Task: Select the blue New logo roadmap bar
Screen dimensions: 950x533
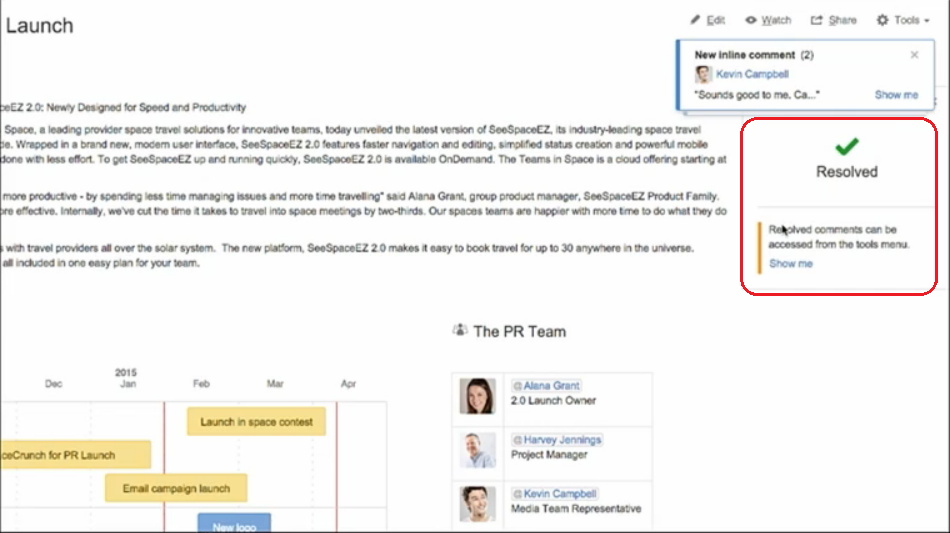Action: tap(234, 523)
